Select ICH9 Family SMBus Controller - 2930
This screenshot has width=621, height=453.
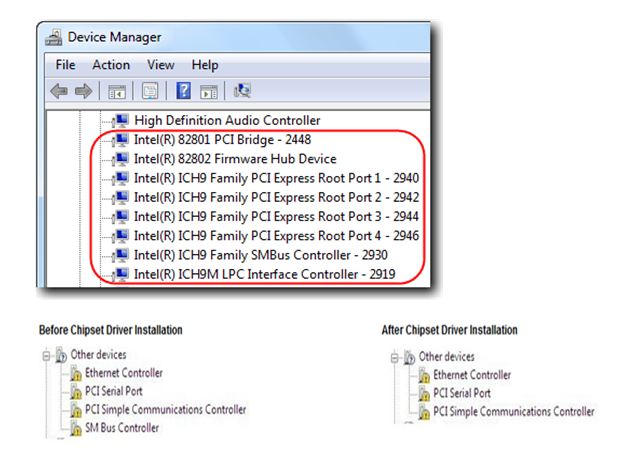pyautogui.click(x=261, y=255)
